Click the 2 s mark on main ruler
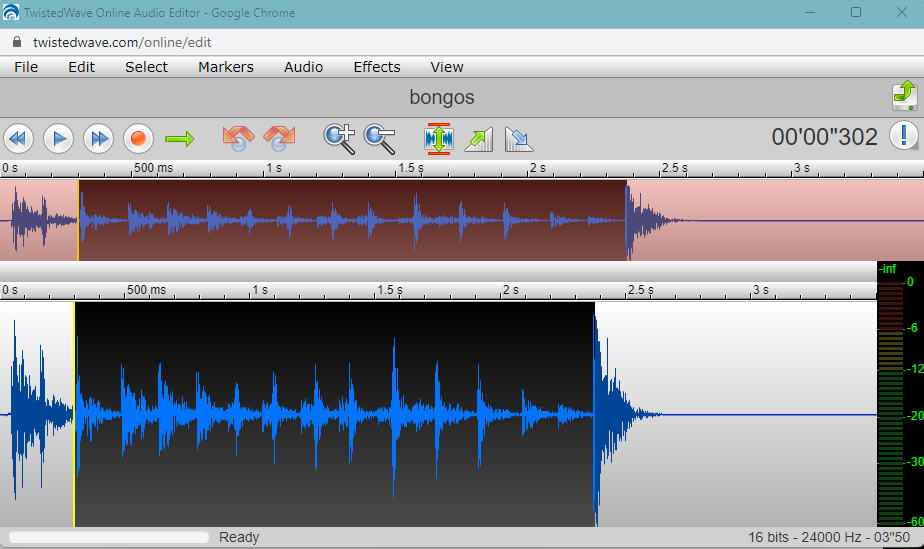 [510, 290]
